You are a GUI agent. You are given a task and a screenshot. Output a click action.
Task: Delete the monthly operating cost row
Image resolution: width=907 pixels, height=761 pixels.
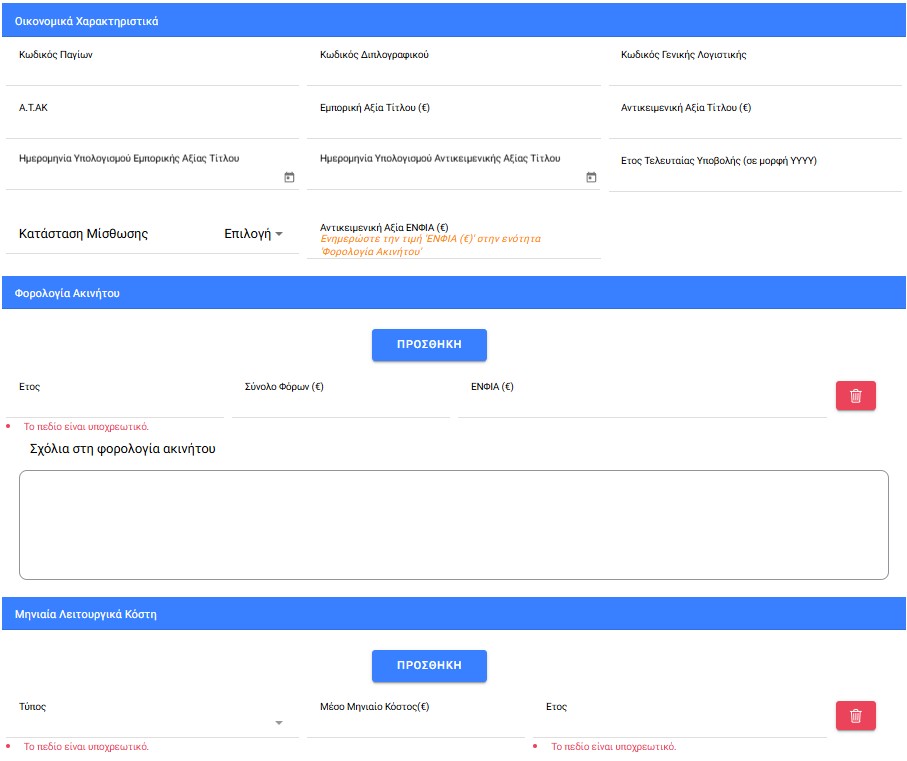coord(855,716)
